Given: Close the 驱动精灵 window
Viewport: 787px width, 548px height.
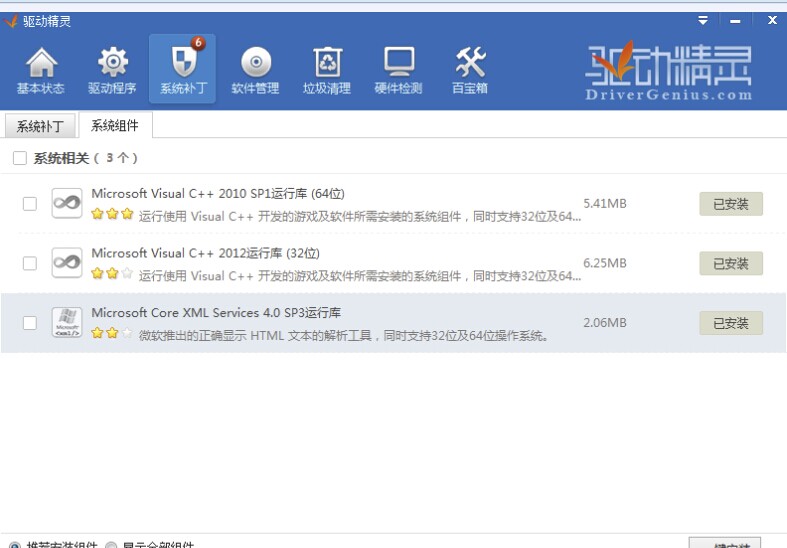Looking at the screenshot, I should coord(772,20).
